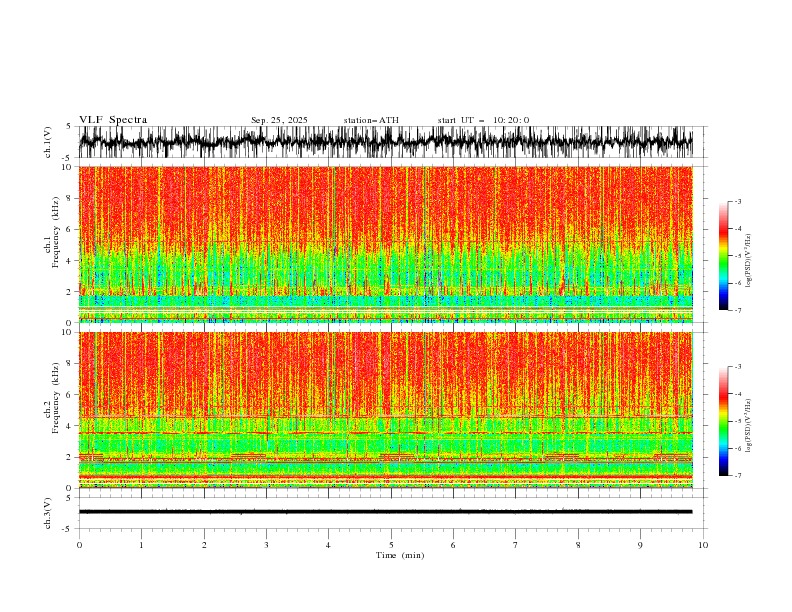The image size is (792, 612).
Task: Click the ch.2 'Frequency (kHz)' axis label
Action: point(56,398)
